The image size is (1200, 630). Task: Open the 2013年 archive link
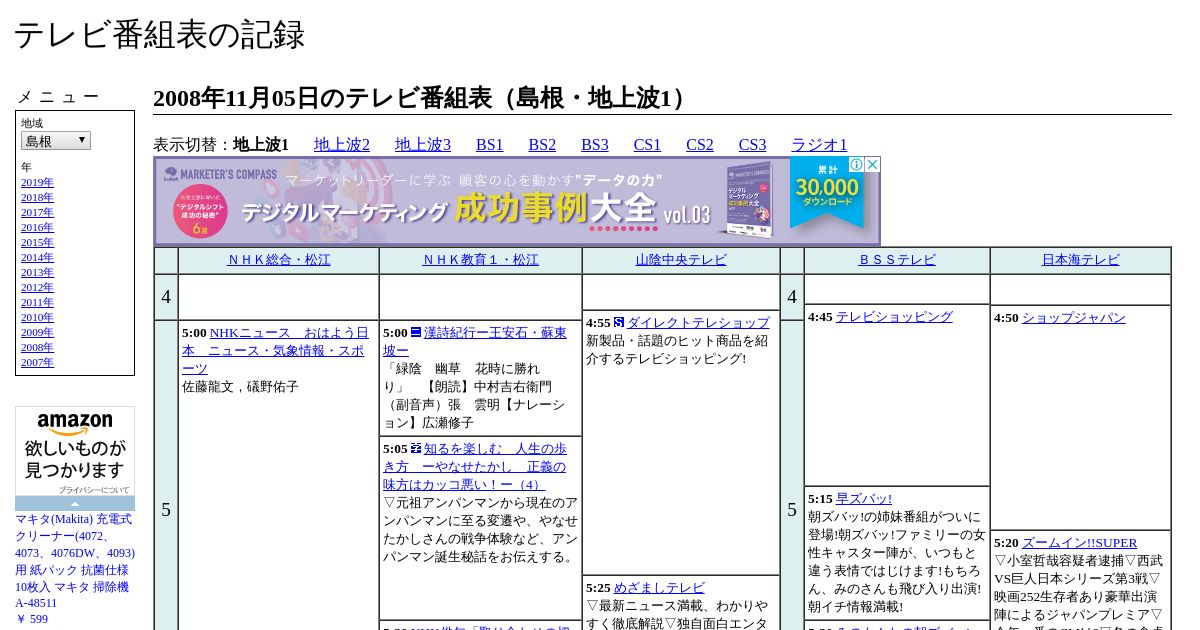point(37,272)
